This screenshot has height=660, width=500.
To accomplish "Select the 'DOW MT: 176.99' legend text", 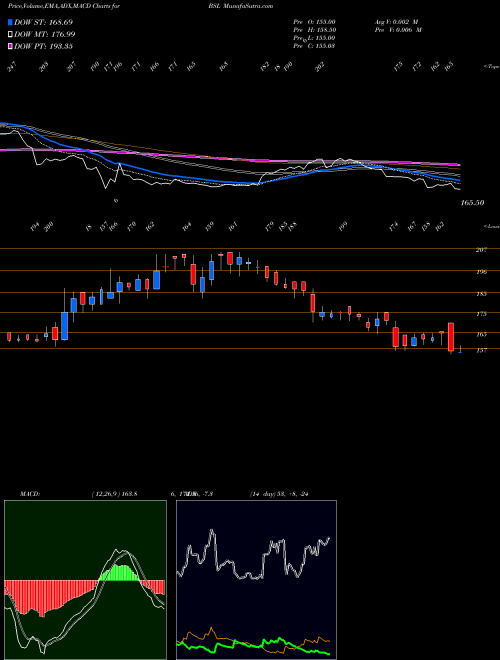I will [45, 34].
